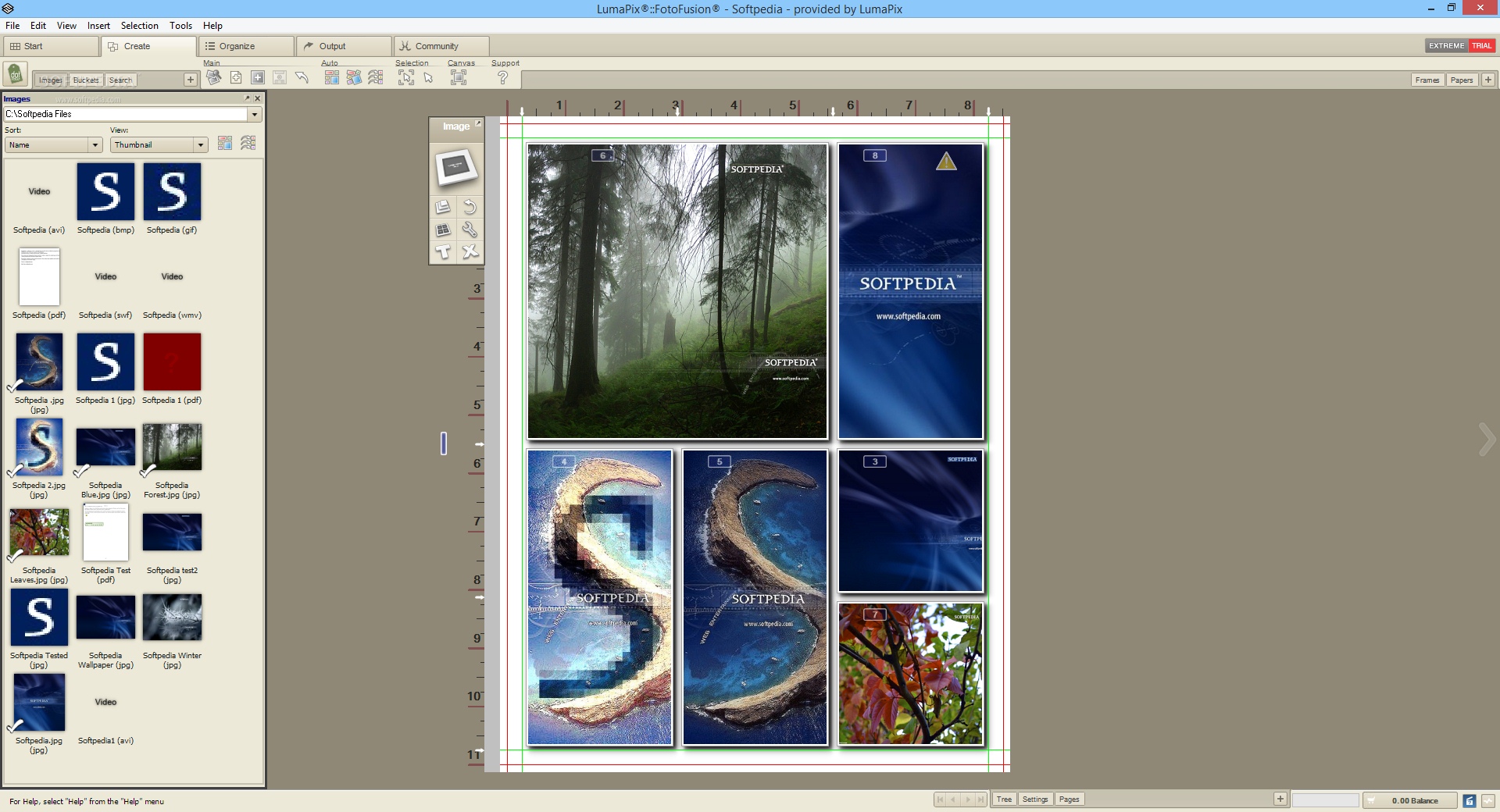Open the Help menu
1500x812 pixels.
pyautogui.click(x=212, y=26)
